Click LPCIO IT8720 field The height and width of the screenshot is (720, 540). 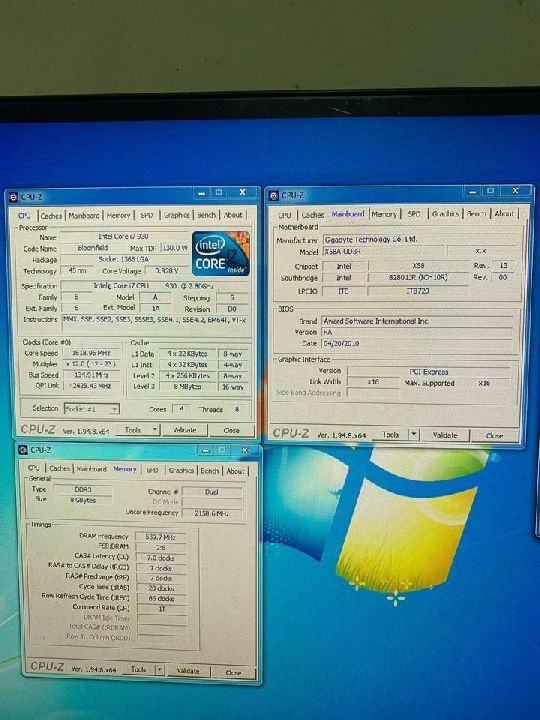[418, 291]
